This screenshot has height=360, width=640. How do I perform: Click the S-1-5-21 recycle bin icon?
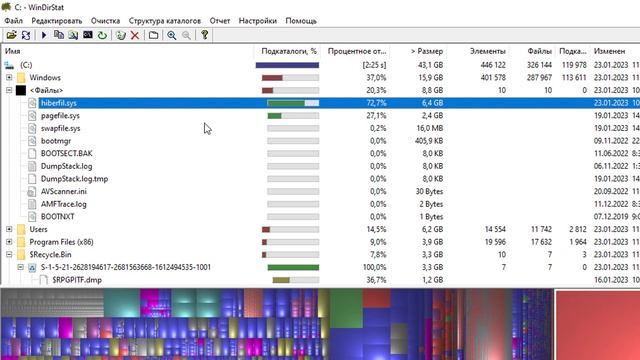coord(32,267)
